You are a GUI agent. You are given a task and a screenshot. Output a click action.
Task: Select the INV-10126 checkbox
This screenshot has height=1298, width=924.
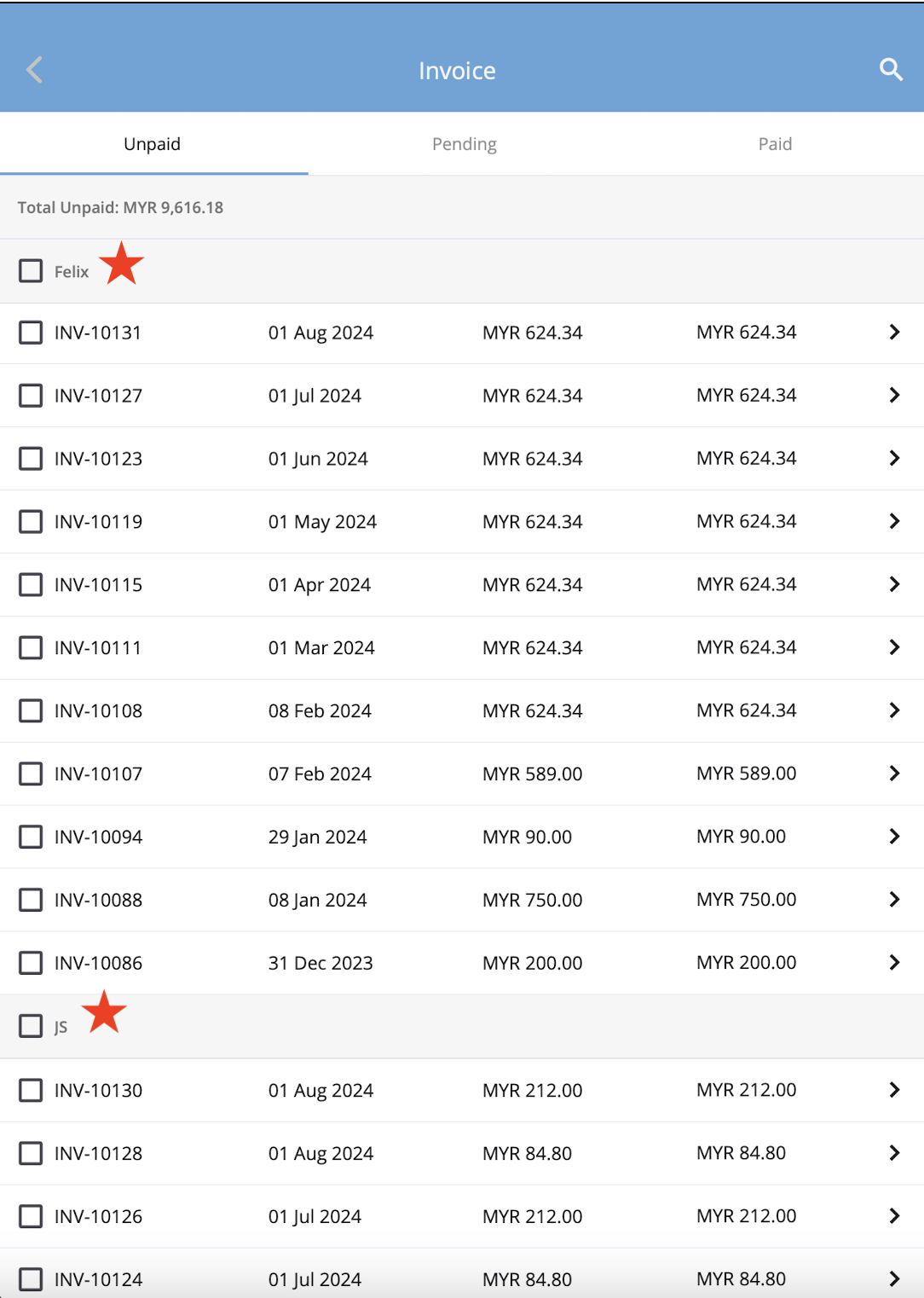coord(31,1217)
